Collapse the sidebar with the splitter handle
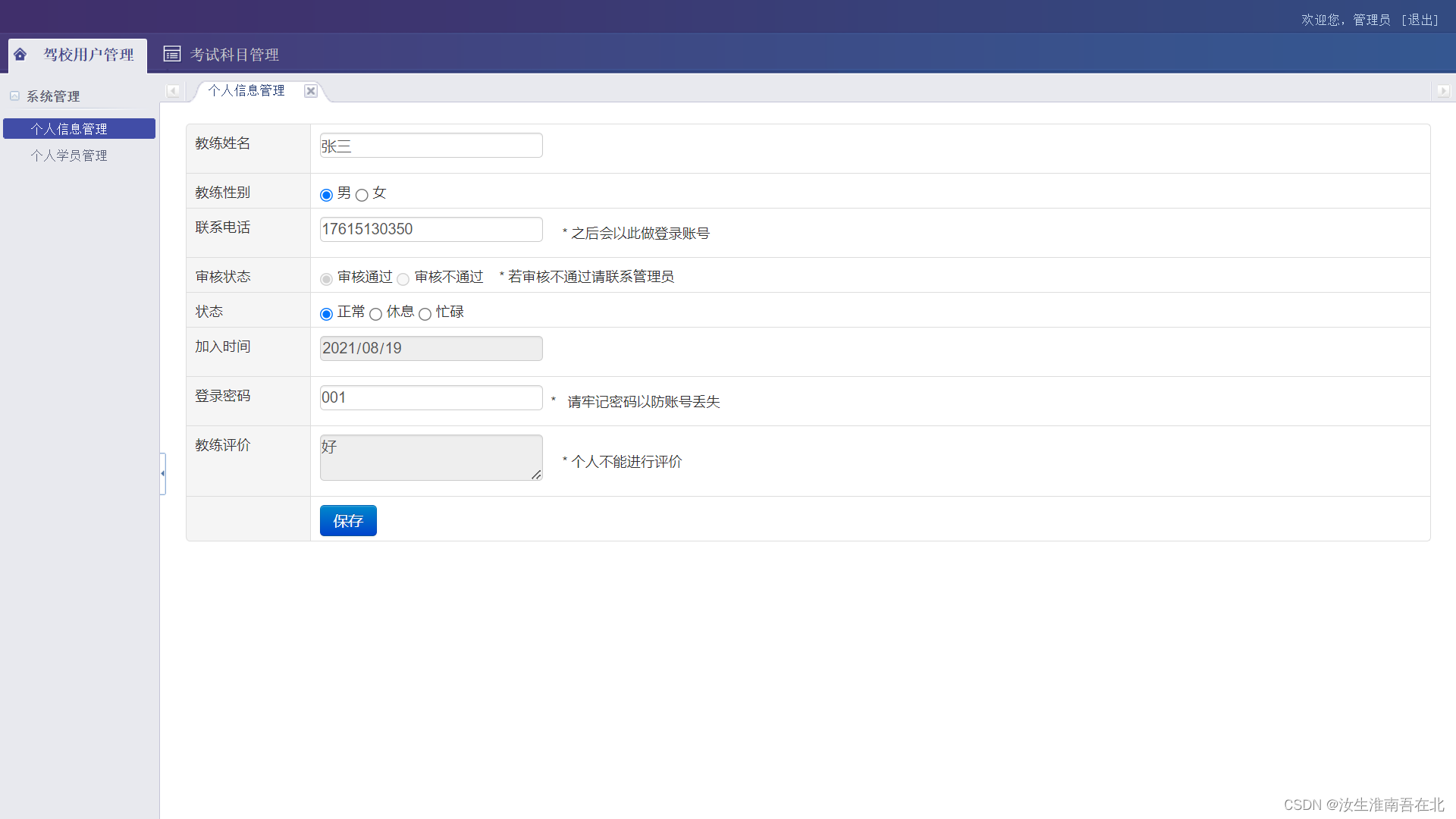 pos(162,473)
